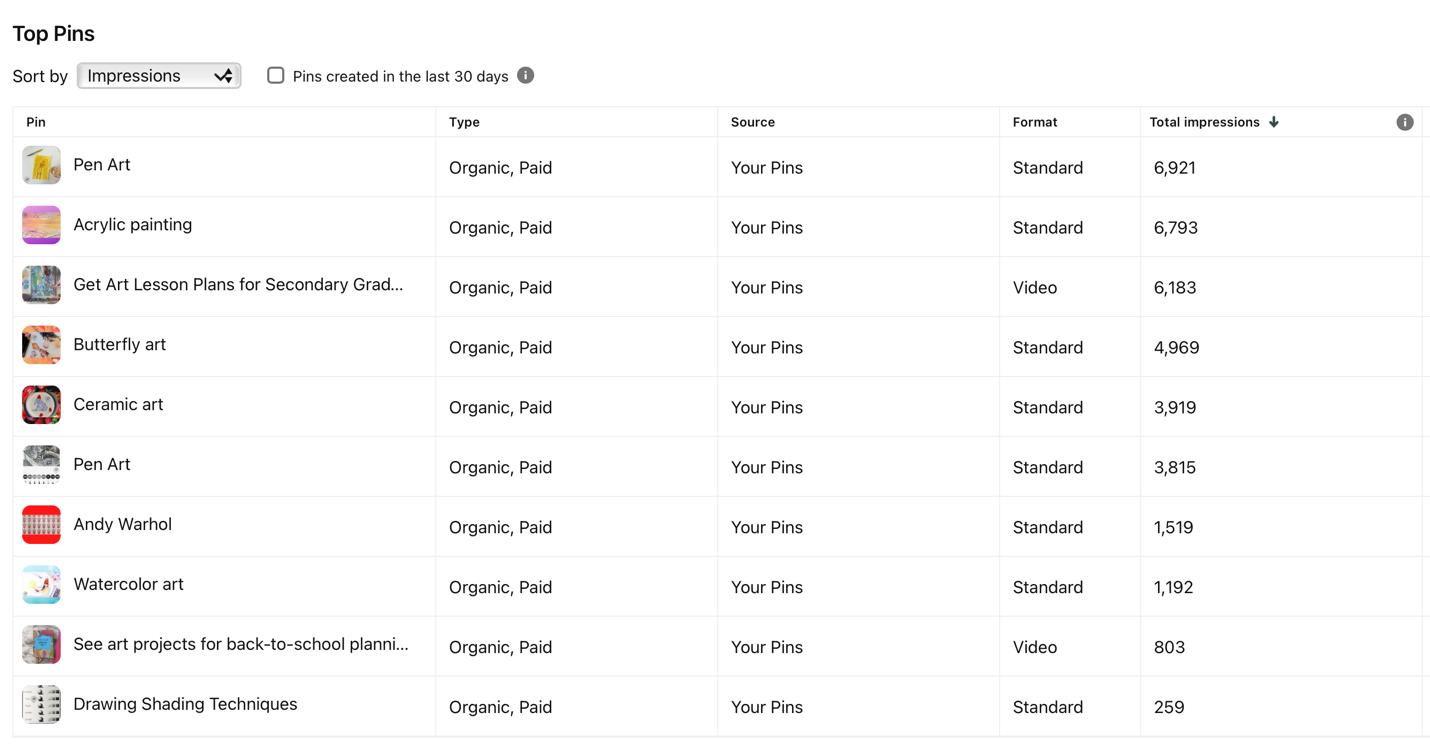Open Watercolor art pin thumbnail
The width and height of the screenshot is (1430, 755).
[42, 585]
